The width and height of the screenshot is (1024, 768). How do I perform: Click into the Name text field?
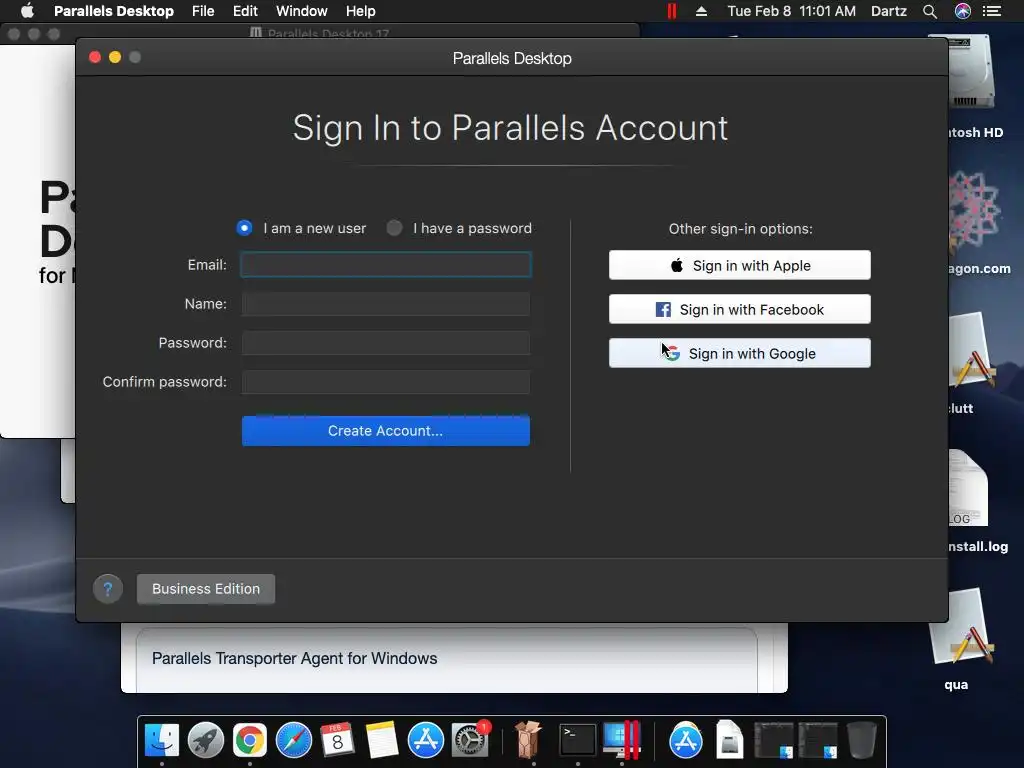(x=386, y=304)
